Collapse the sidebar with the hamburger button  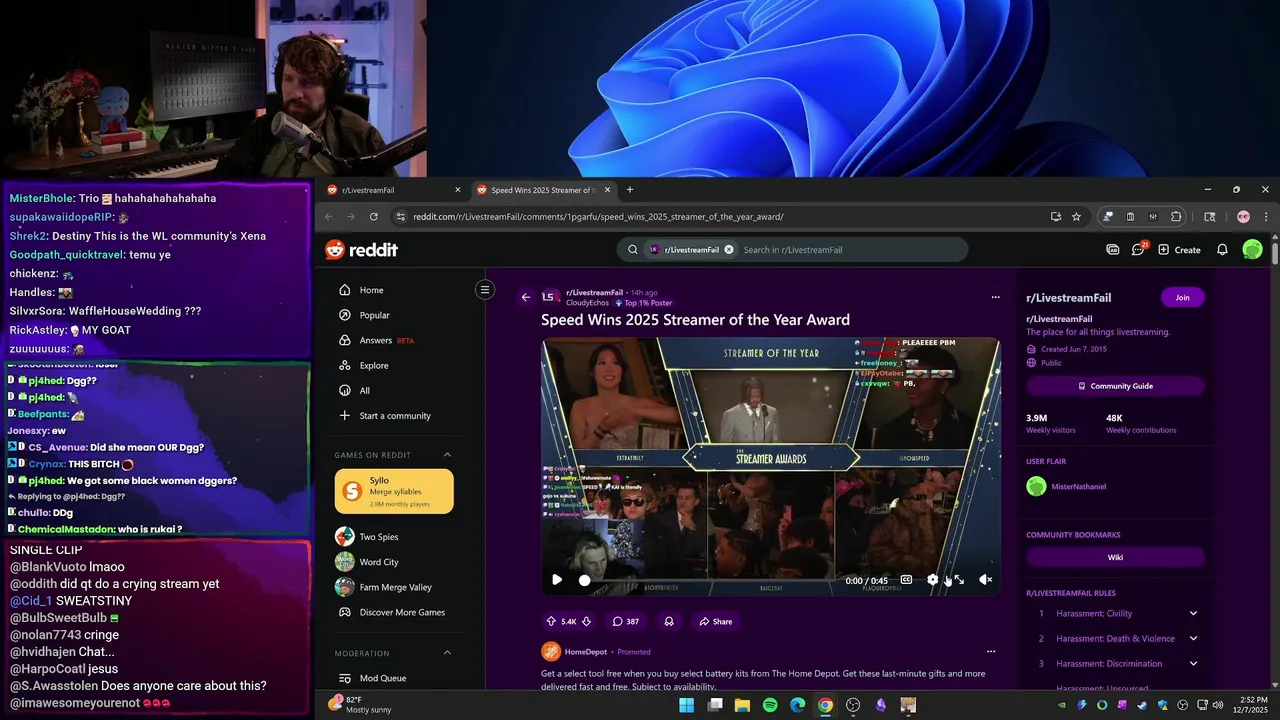click(x=485, y=290)
